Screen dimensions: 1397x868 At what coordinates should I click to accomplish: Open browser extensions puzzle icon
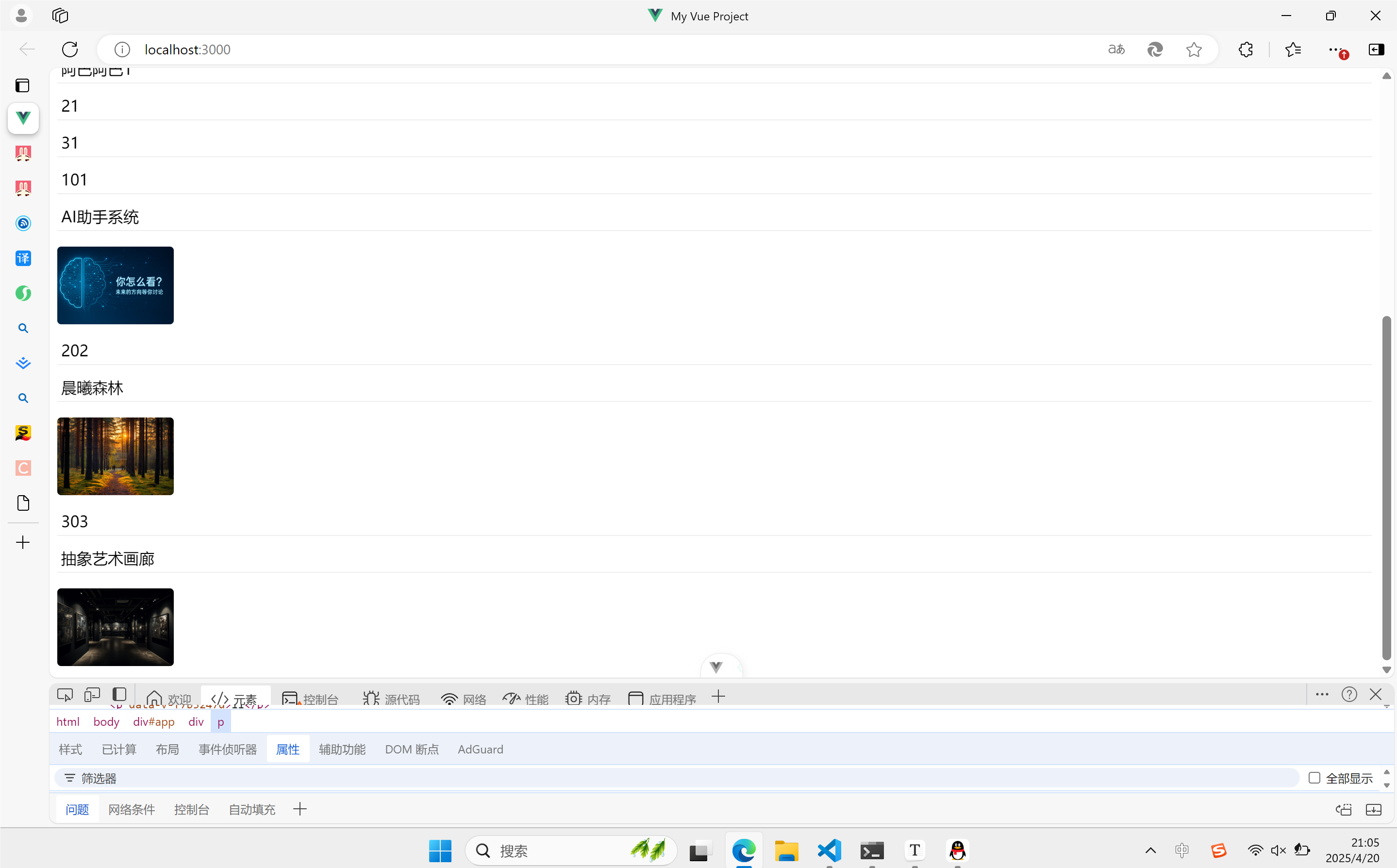pos(1246,50)
